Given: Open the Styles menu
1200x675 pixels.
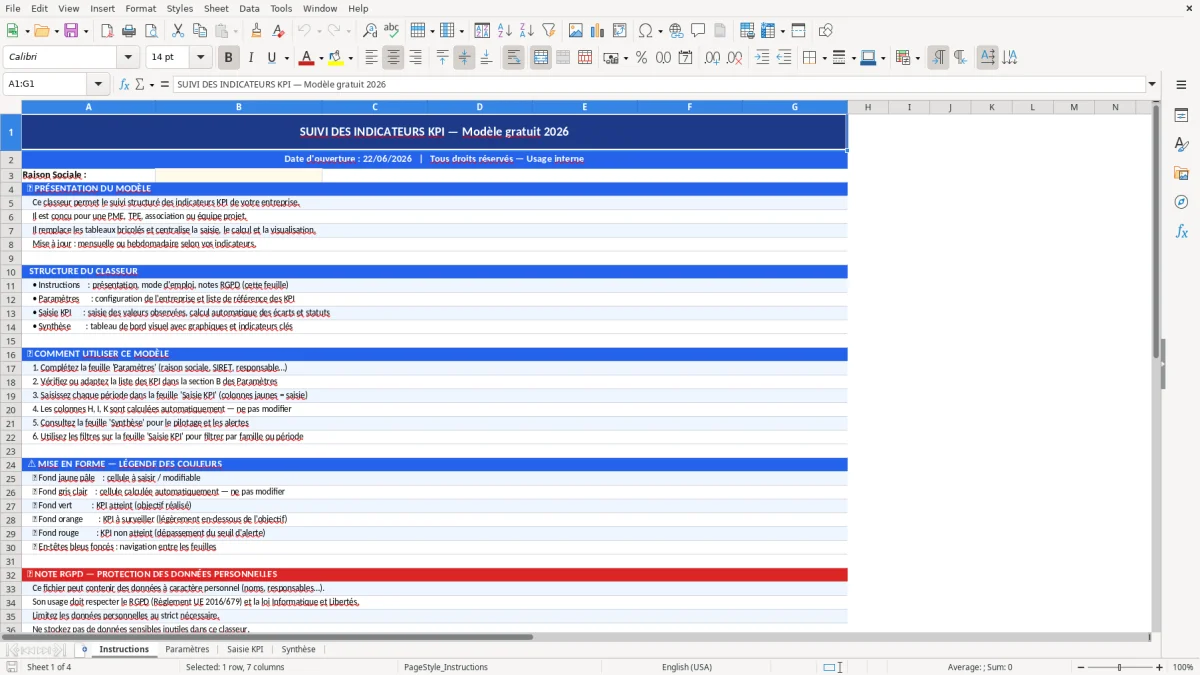Looking at the screenshot, I should pos(180,8).
